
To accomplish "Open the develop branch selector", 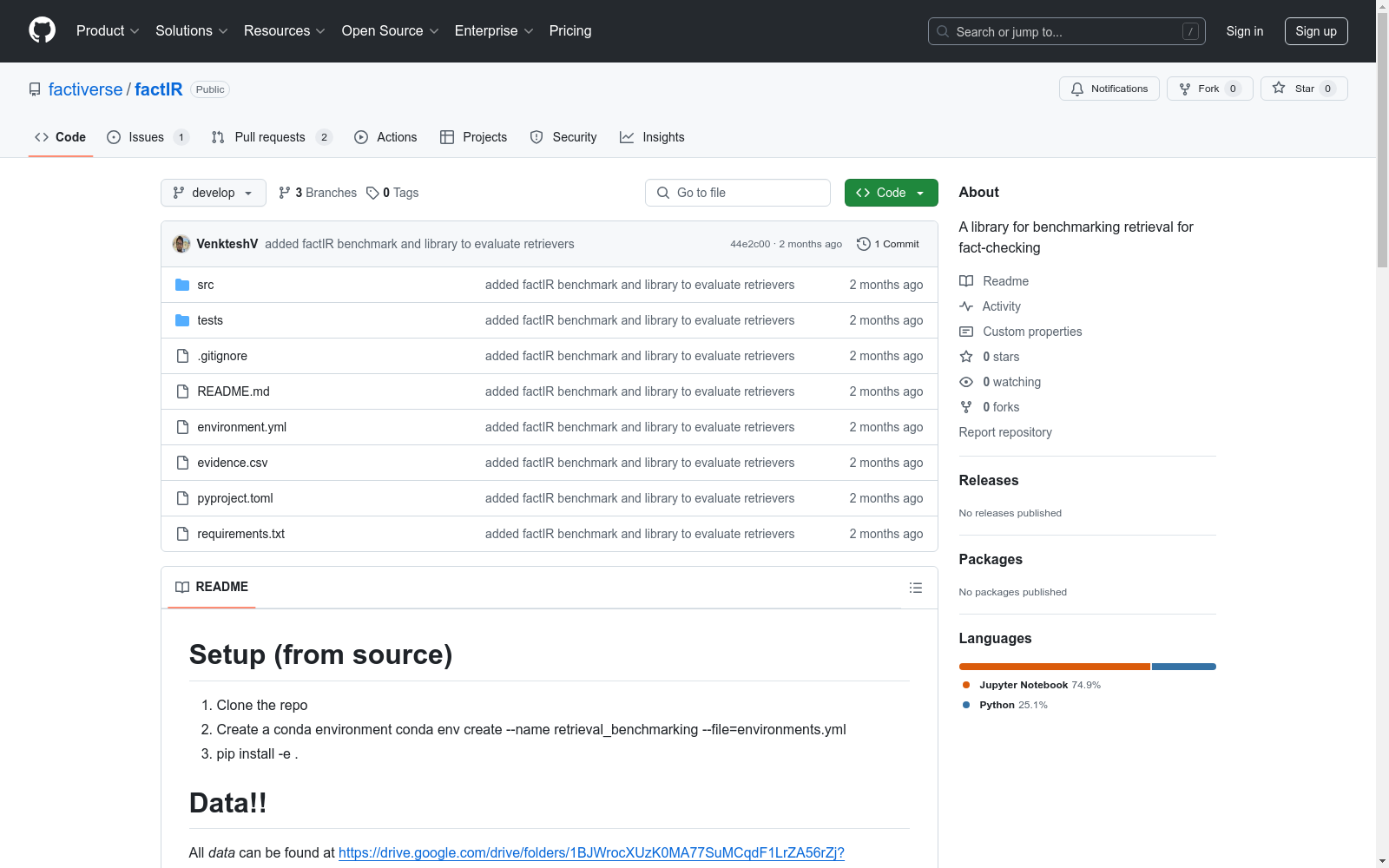I will pyautogui.click(x=214, y=193).
